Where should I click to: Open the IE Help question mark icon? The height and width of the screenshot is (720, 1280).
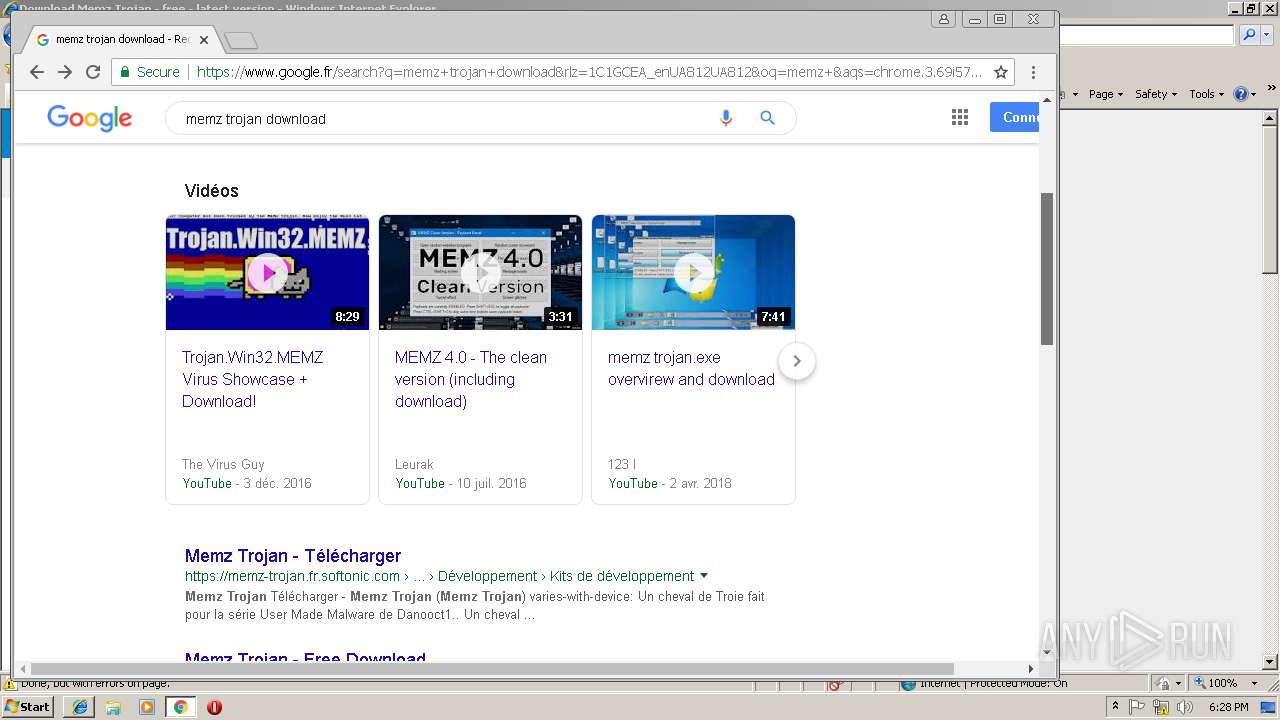[1240, 94]
